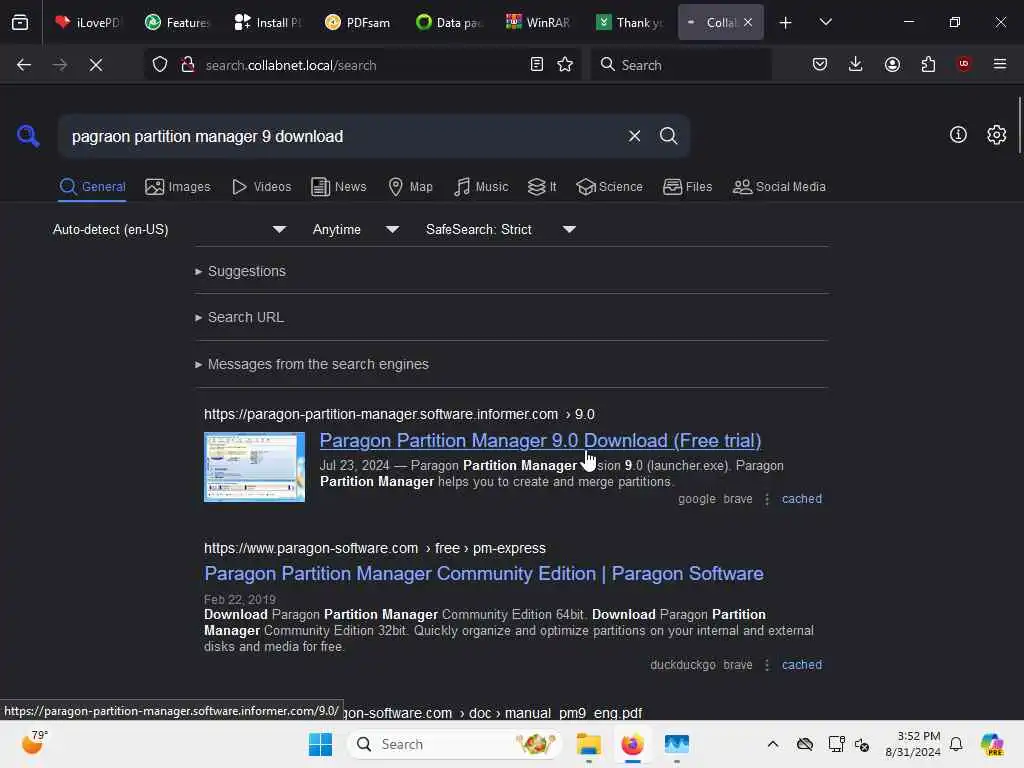Viewport: 1024px width, 768px height.
Task: Click the taskbar Search box
Action: [455, 744]
